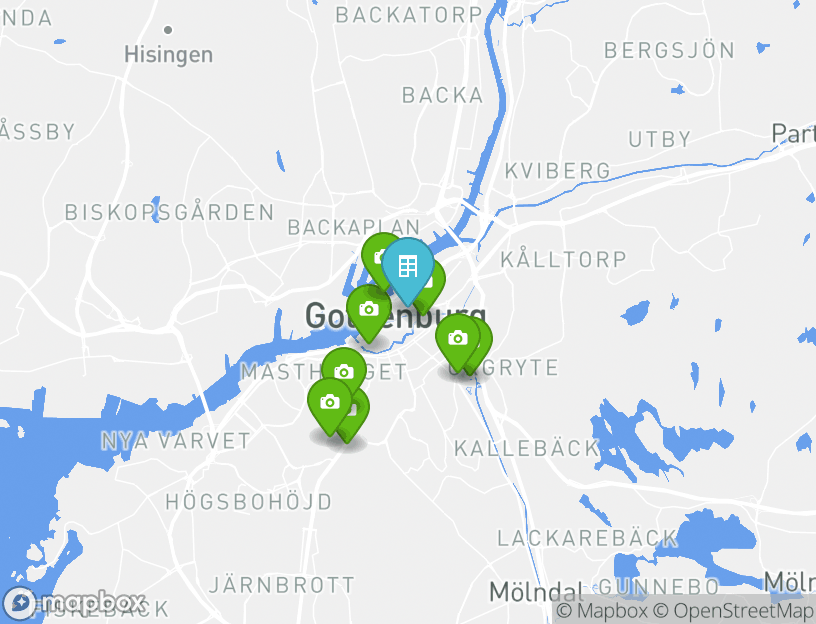Click the Kviberg district label
Screen dimensions: 816x624
[x=558, y=171]
